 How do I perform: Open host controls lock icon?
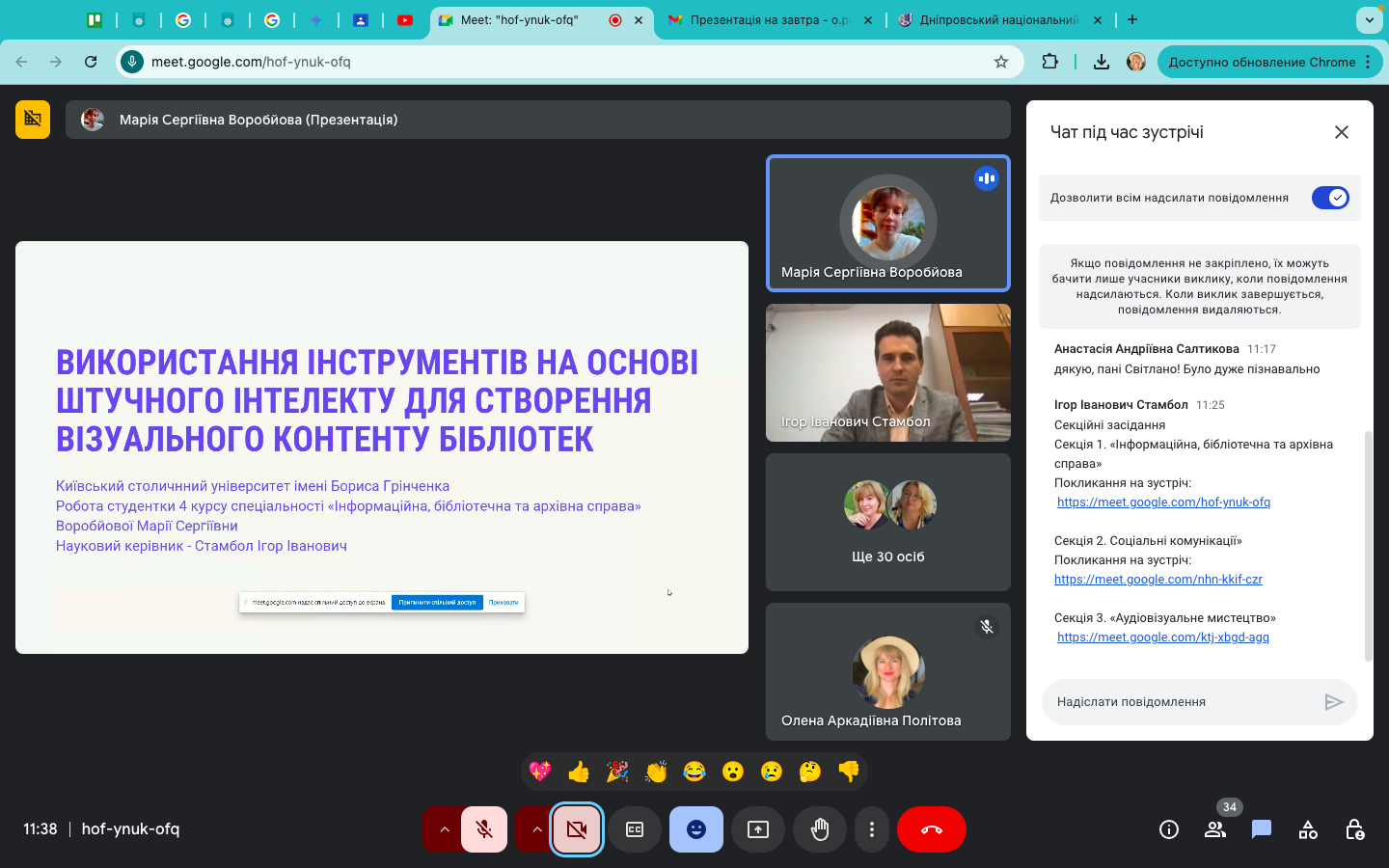[1354, 829]
